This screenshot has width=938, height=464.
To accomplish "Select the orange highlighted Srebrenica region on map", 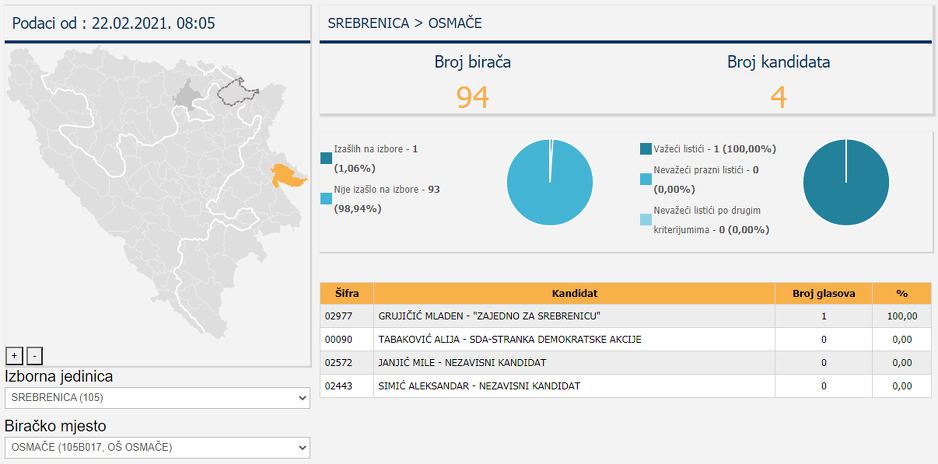I will pyautogui.click(x=287, y=176).
